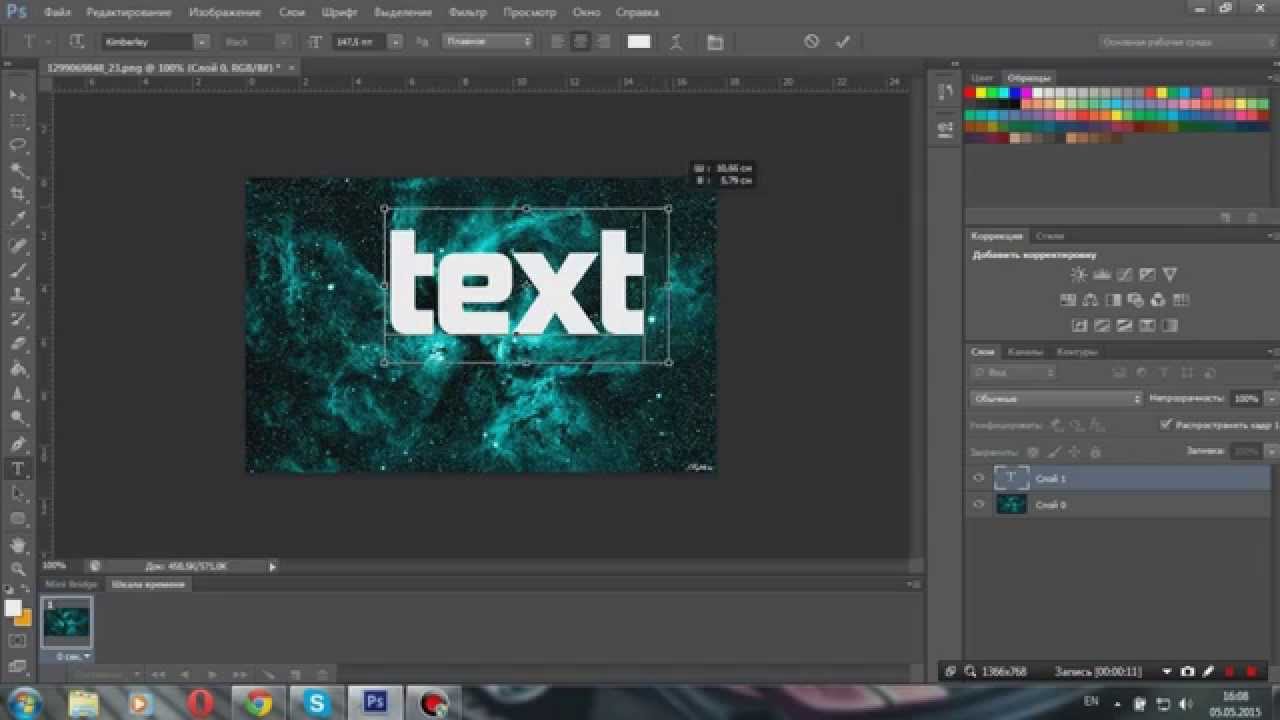Select the Horizontal Type tool in toolbox
Viewport: 1280px width, 720px height.
[18, 470]
